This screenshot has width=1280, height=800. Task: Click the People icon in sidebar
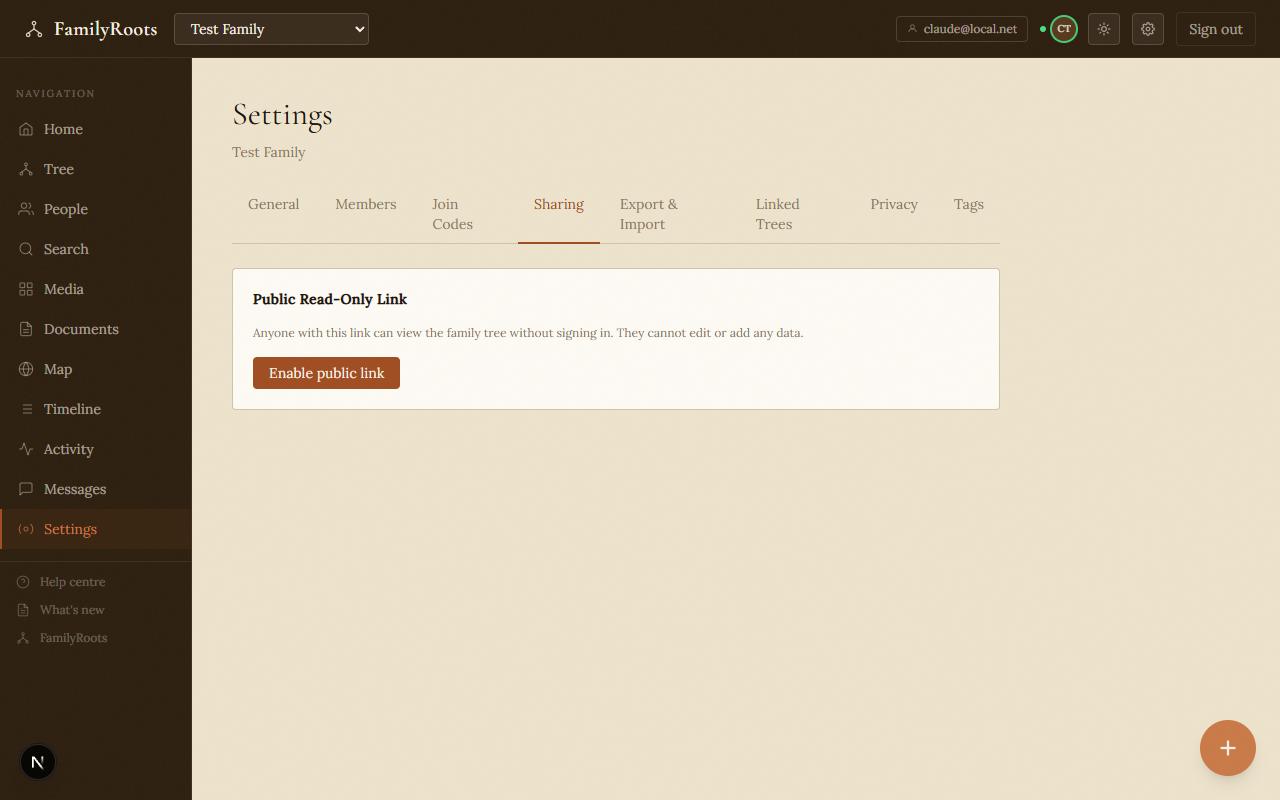(26, 209)
